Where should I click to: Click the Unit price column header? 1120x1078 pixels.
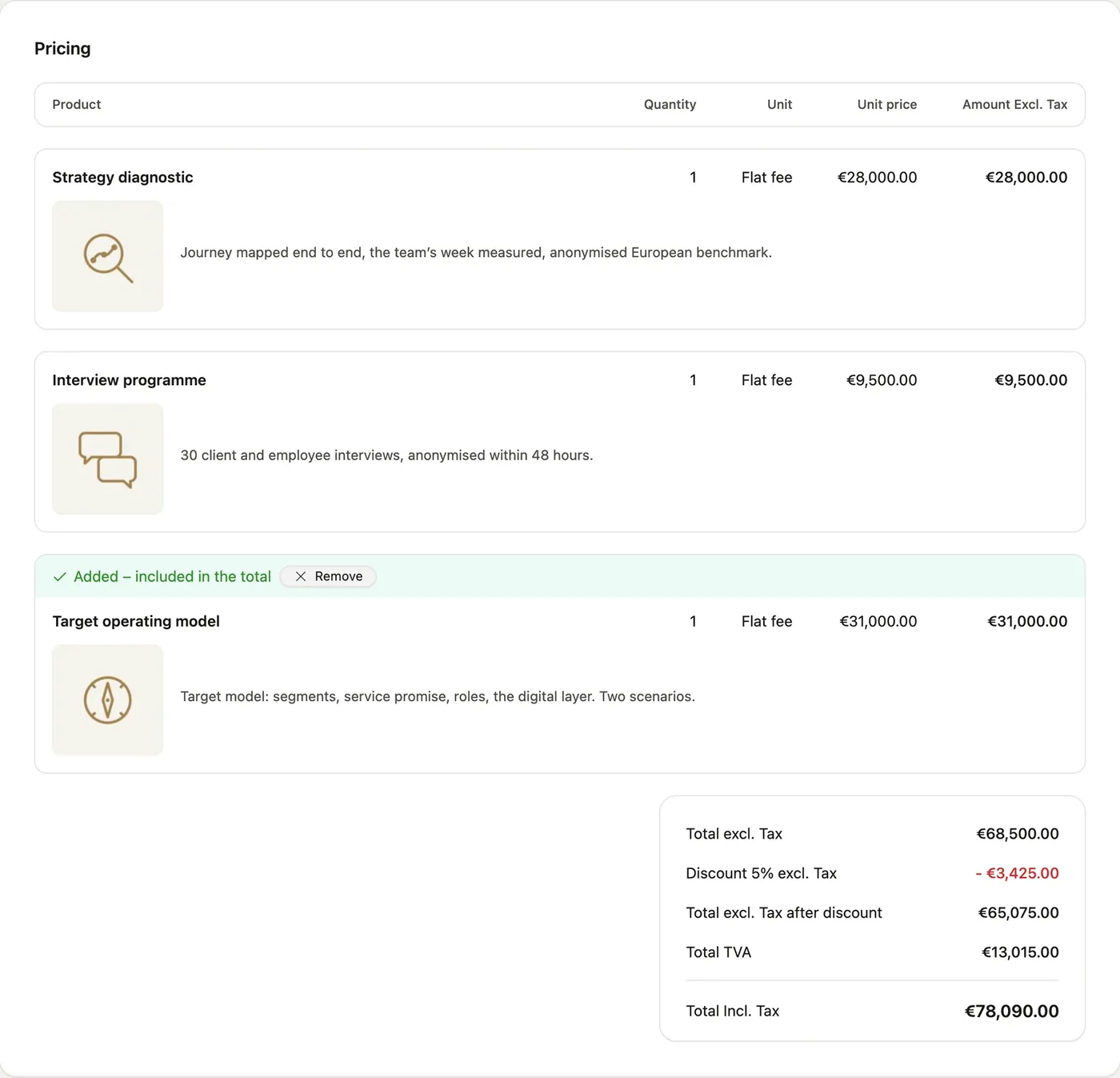(x=887, y=104)
